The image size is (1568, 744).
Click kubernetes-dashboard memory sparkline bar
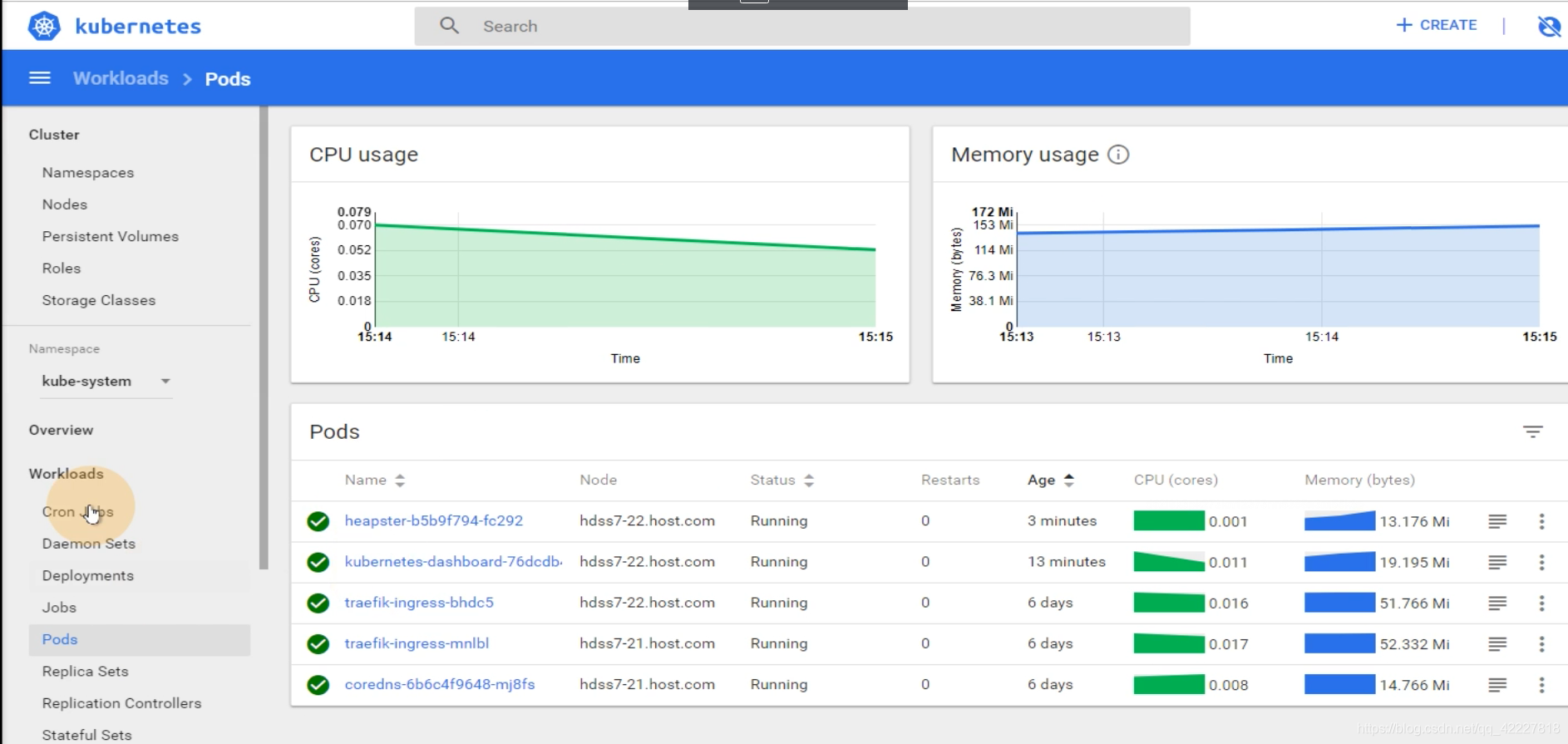click(x=1339, y=562)
